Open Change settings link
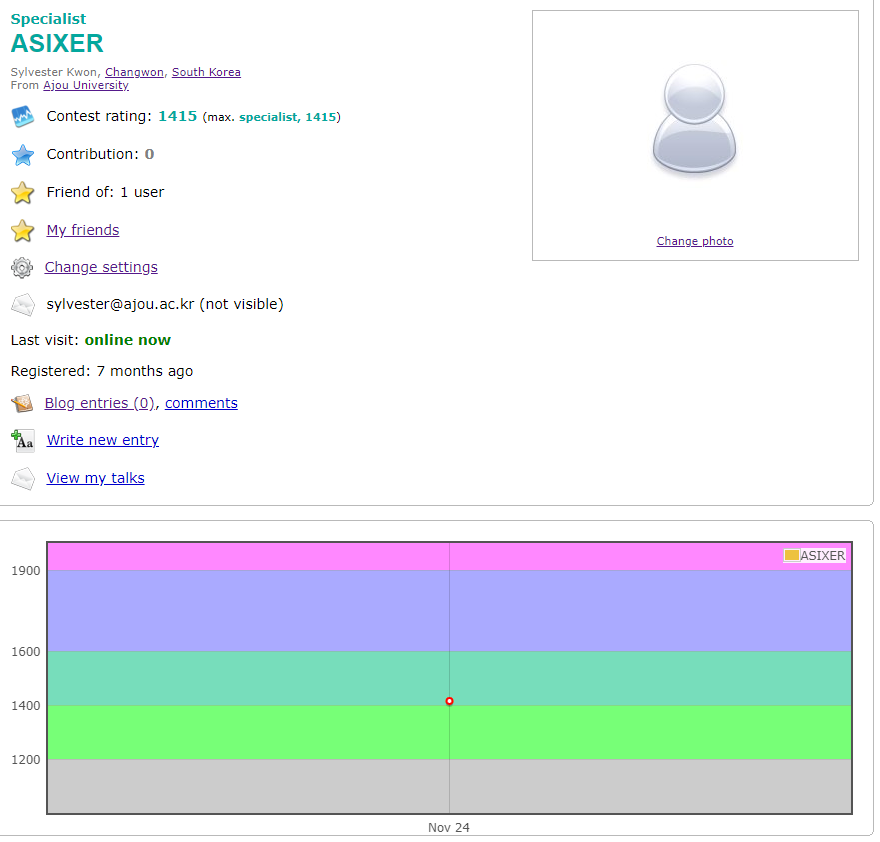 101,267
